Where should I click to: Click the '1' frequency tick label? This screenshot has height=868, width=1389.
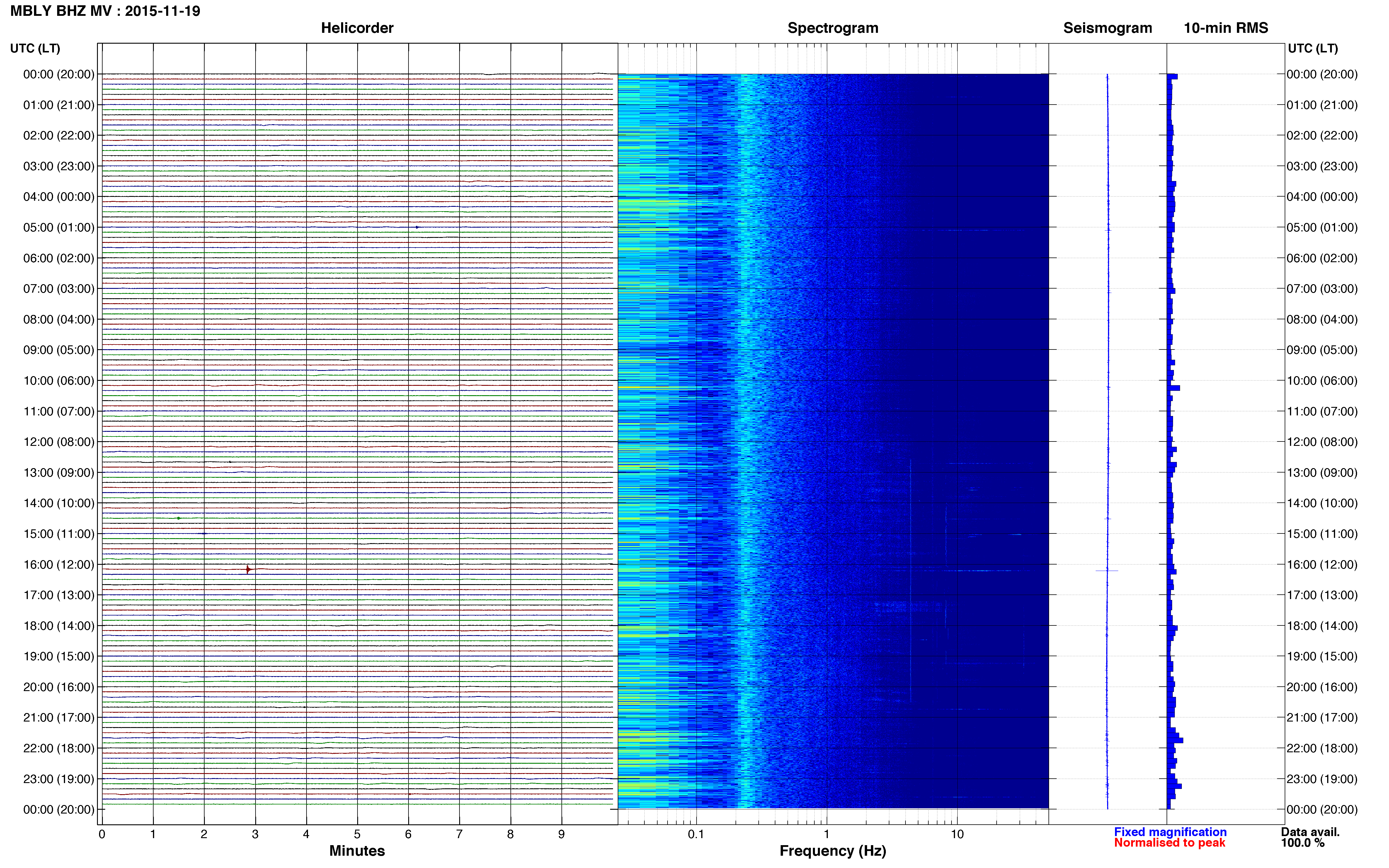826,834
